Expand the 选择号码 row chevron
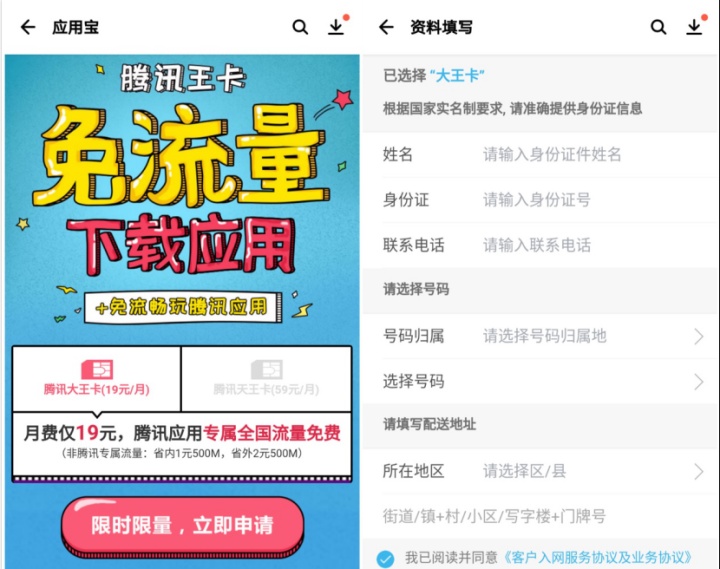The height and width of the screenshot is (569, 720). (x=699, y=382)
